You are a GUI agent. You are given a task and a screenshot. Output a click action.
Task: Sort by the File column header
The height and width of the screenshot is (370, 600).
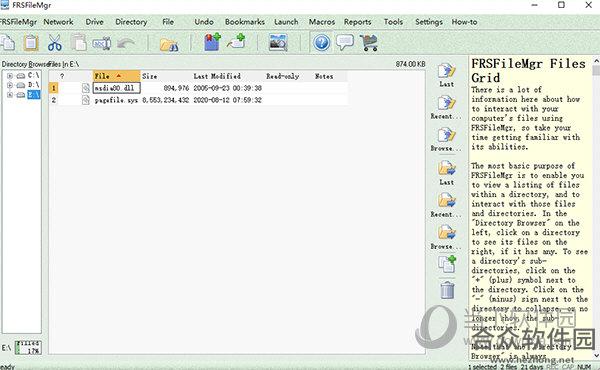(117, 76)
